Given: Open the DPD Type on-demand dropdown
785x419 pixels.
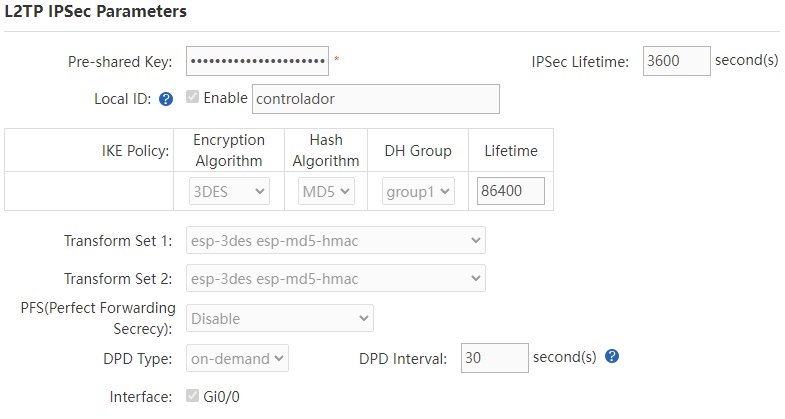Looking at the screenshot, I should pos(237,358).
